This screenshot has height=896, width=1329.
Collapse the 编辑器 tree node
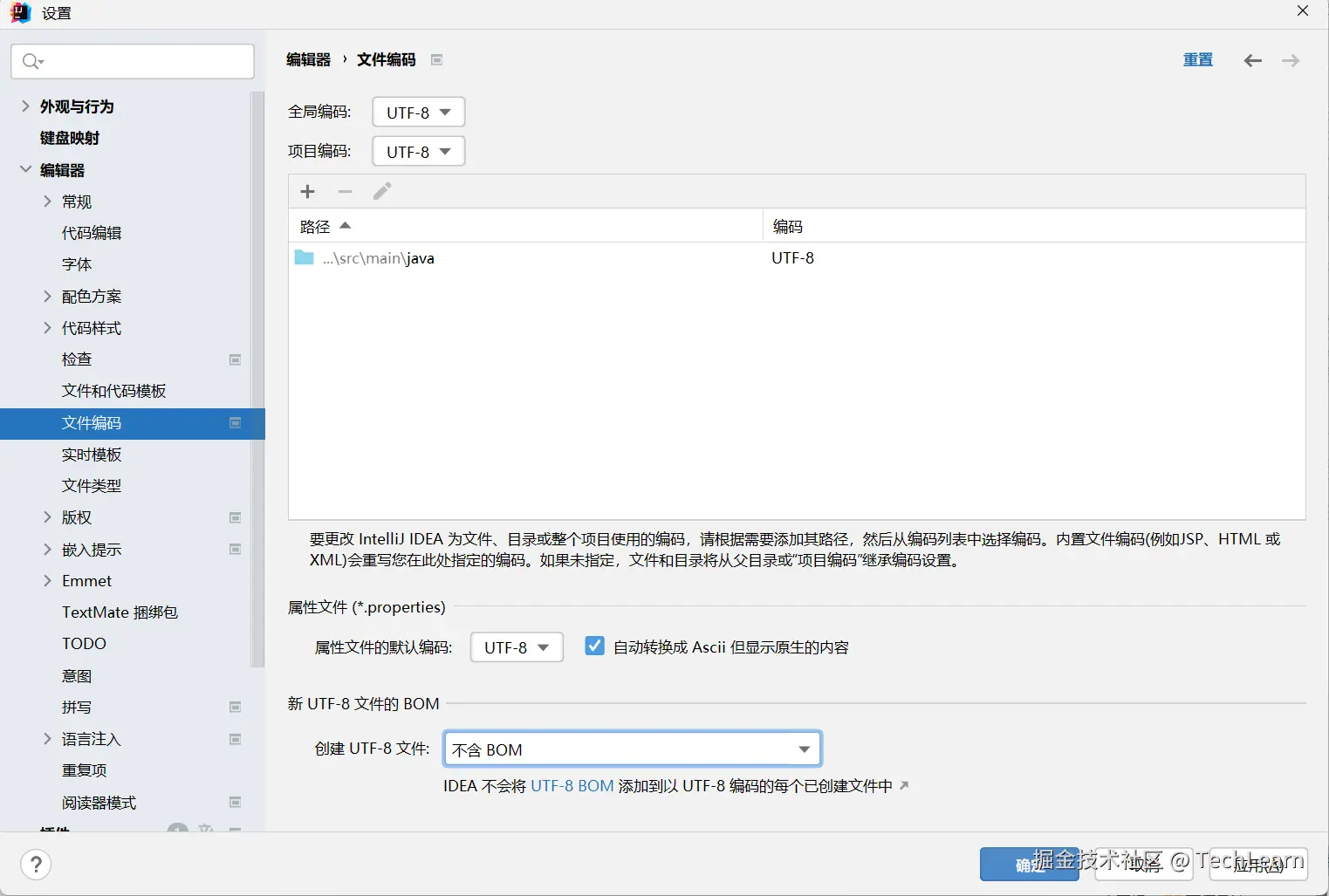click(25, 169)
